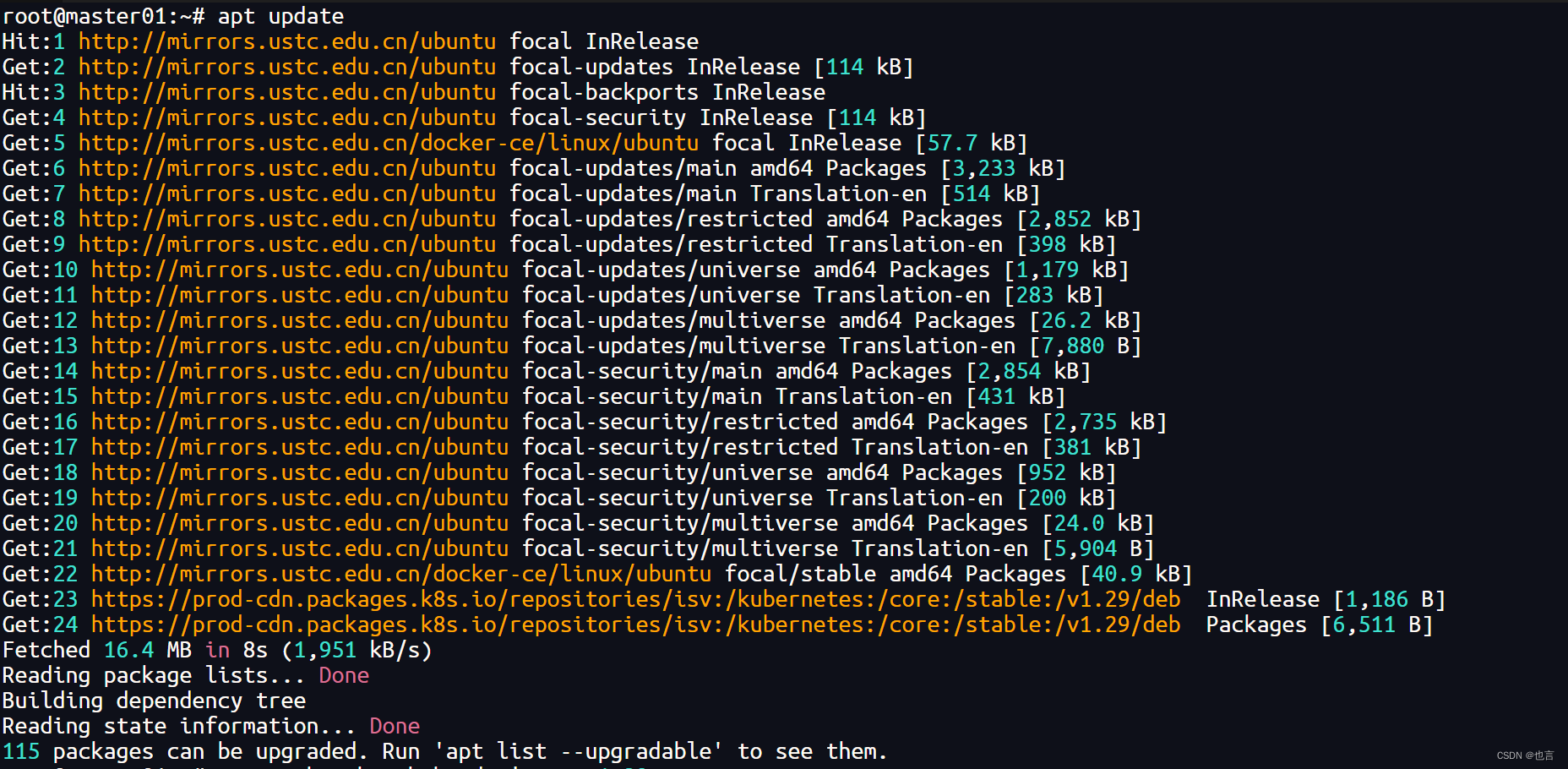Screen dimensions: 1568x769
Task: Click '[2,735 kB]' size on Get:16 line
Action: pyautogui.click(x=1104, y=422)
